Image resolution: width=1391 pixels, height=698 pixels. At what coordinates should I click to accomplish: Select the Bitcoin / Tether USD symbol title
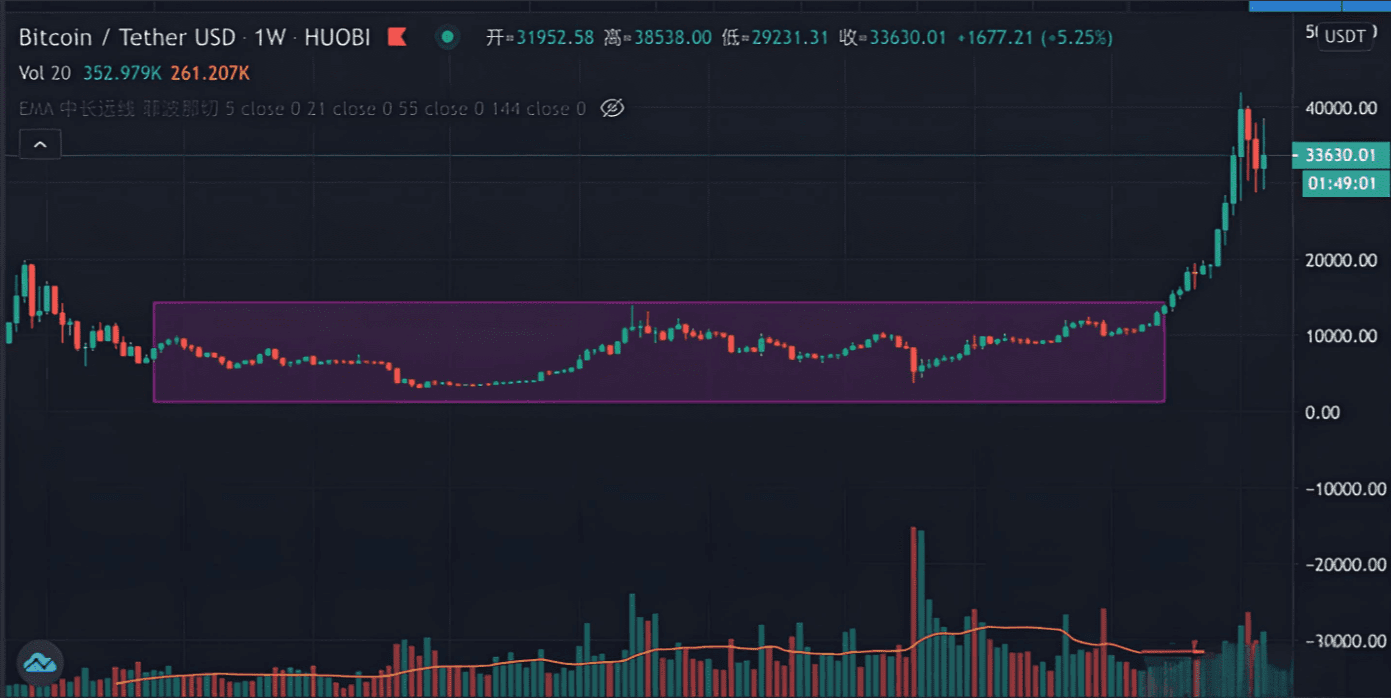click(127, 38)
